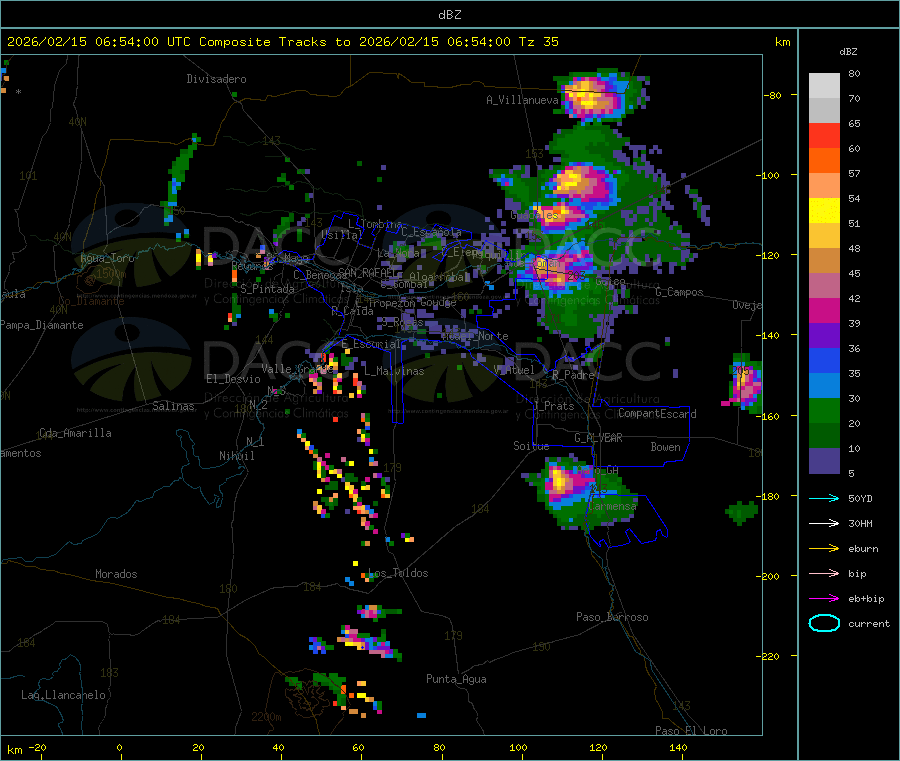Click the cyan 50YD arrow in legend

point(824,498)
